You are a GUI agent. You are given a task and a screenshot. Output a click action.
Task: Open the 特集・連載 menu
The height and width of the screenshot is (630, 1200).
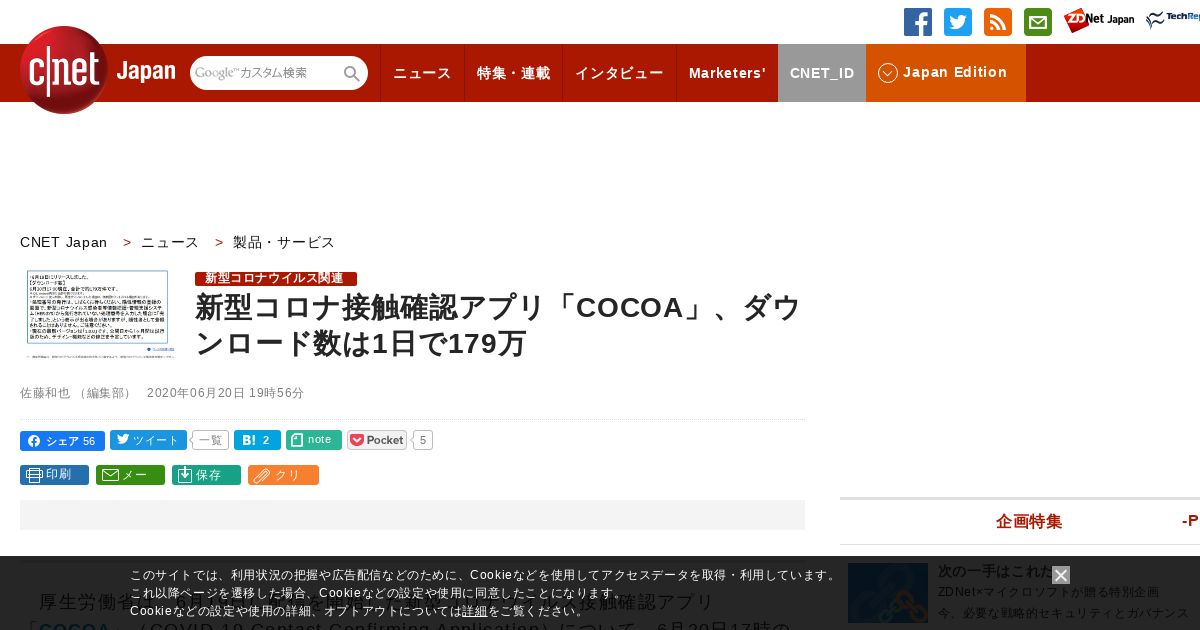click(513, 73)
